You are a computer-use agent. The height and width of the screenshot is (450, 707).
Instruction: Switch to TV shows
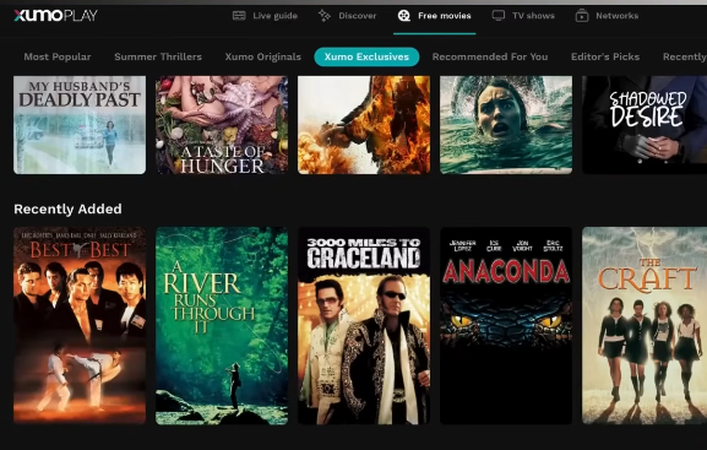[523, 16]
